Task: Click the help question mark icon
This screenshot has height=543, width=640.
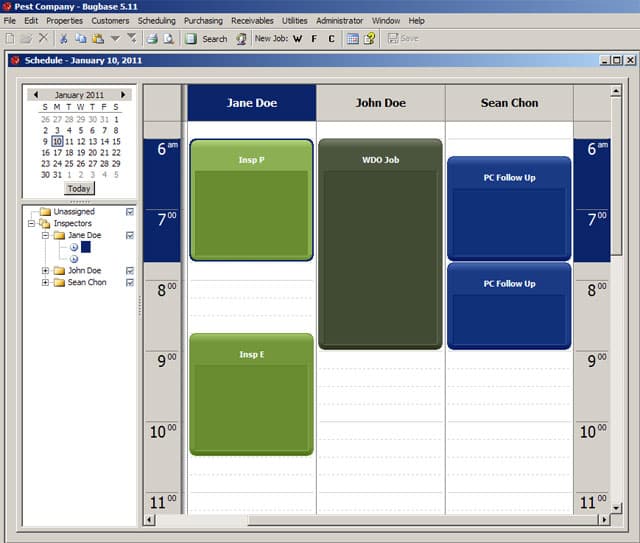Action: point(369,39)
